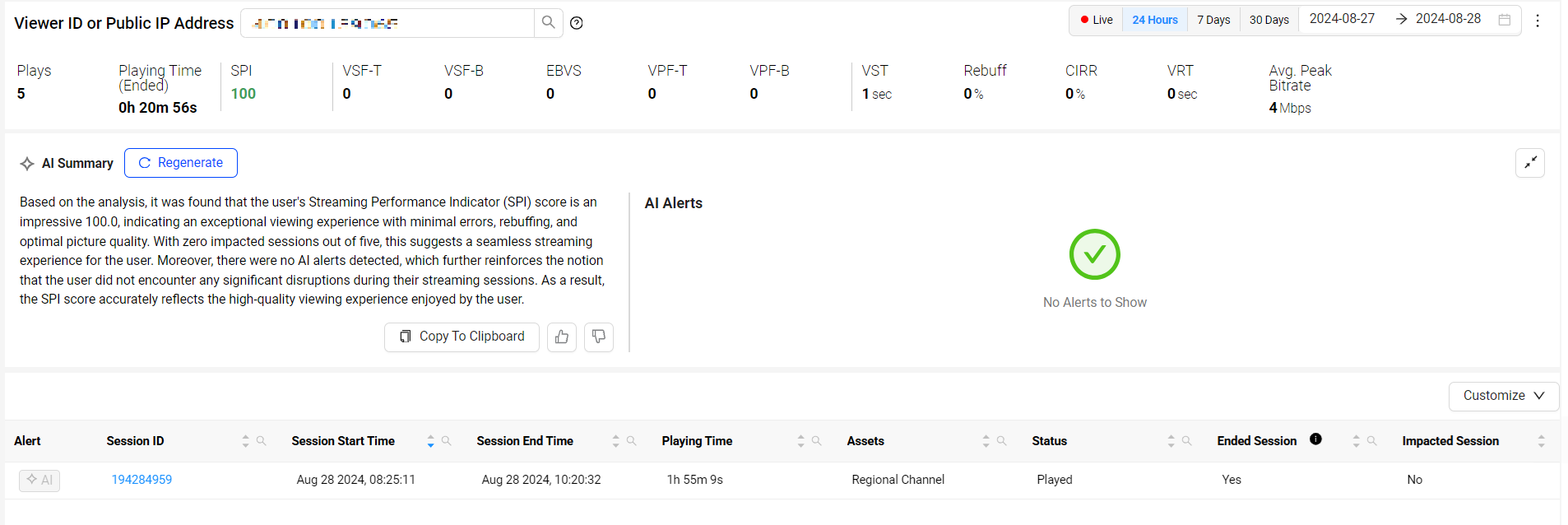Sort by Status column arrows

click(x=1171, y=441)
